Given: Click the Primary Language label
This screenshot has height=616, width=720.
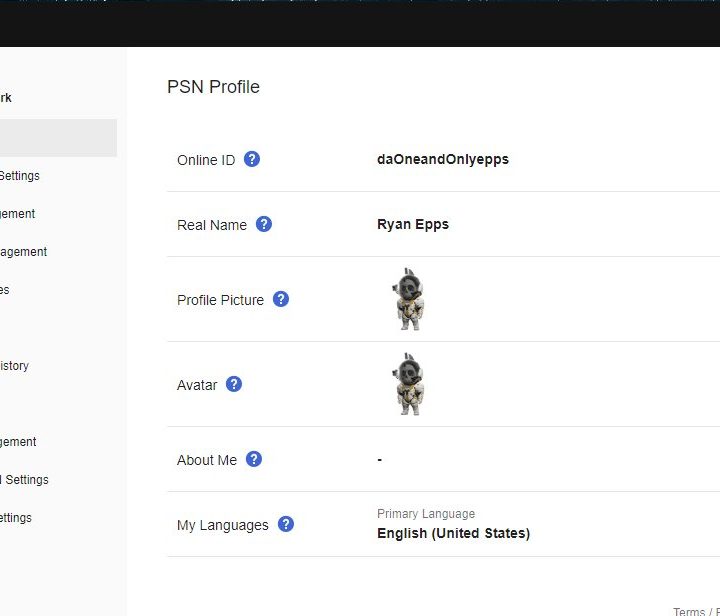Looking at the screenshot, I should [x=426, y=514].
